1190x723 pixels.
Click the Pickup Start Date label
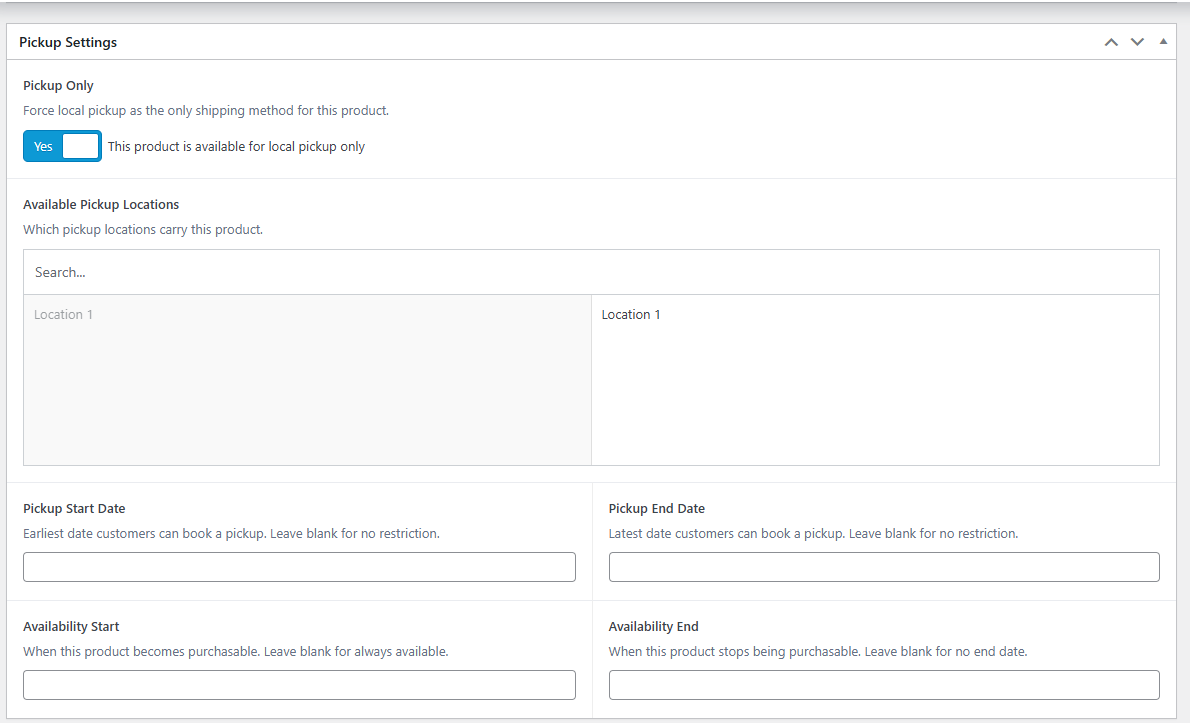[74, 509]
